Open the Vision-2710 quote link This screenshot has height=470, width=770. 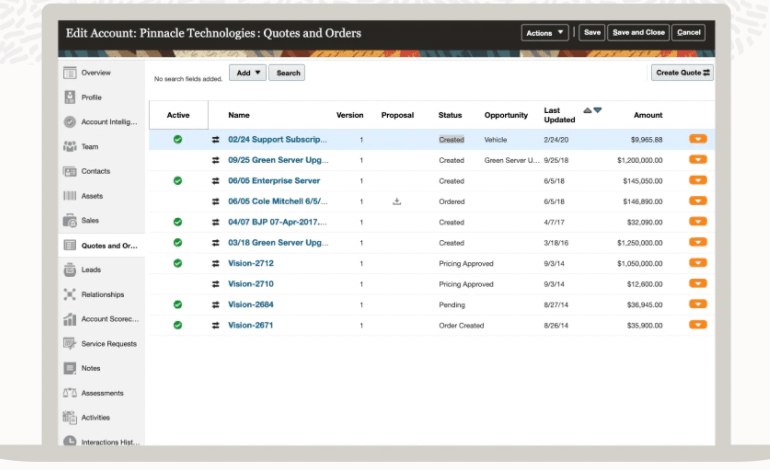click(250, 284)
